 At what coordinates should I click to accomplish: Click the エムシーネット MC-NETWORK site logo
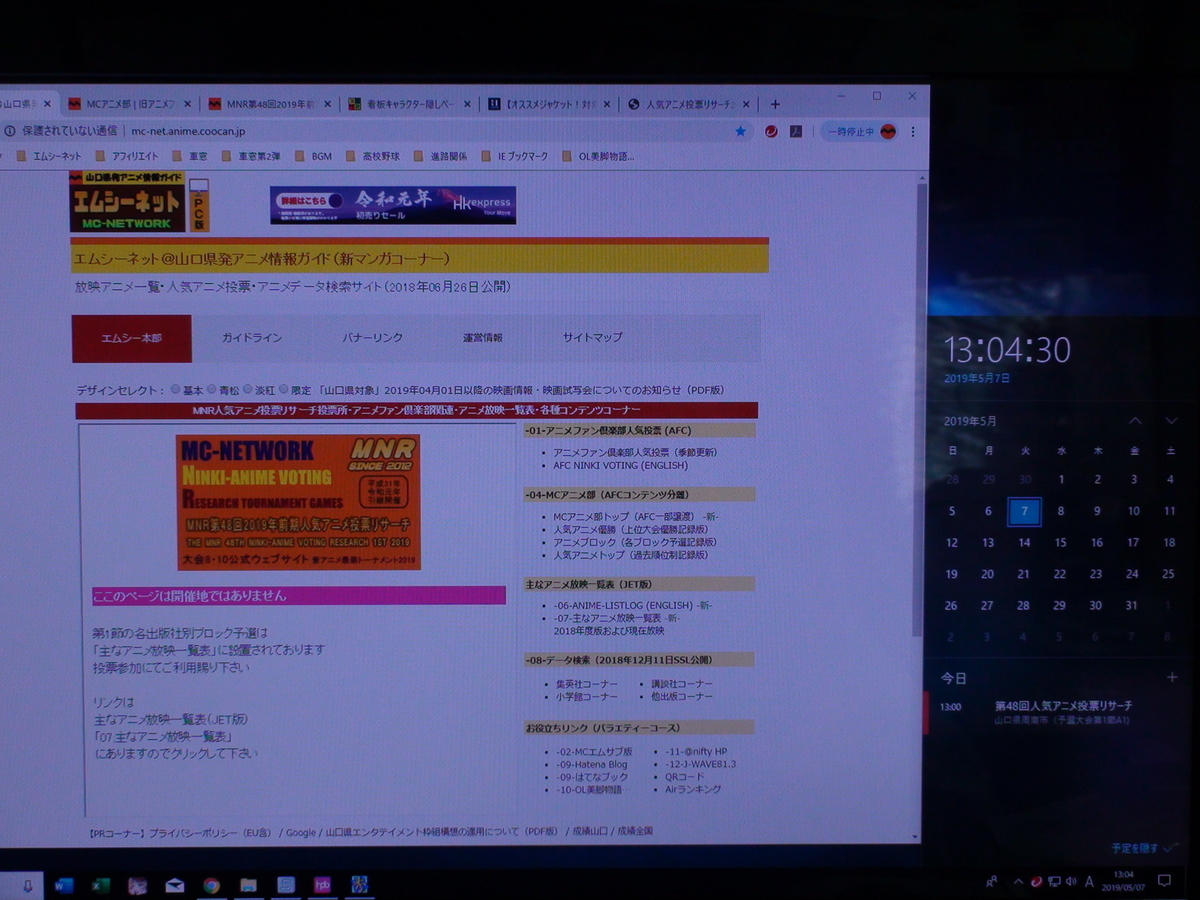(127, 201)
